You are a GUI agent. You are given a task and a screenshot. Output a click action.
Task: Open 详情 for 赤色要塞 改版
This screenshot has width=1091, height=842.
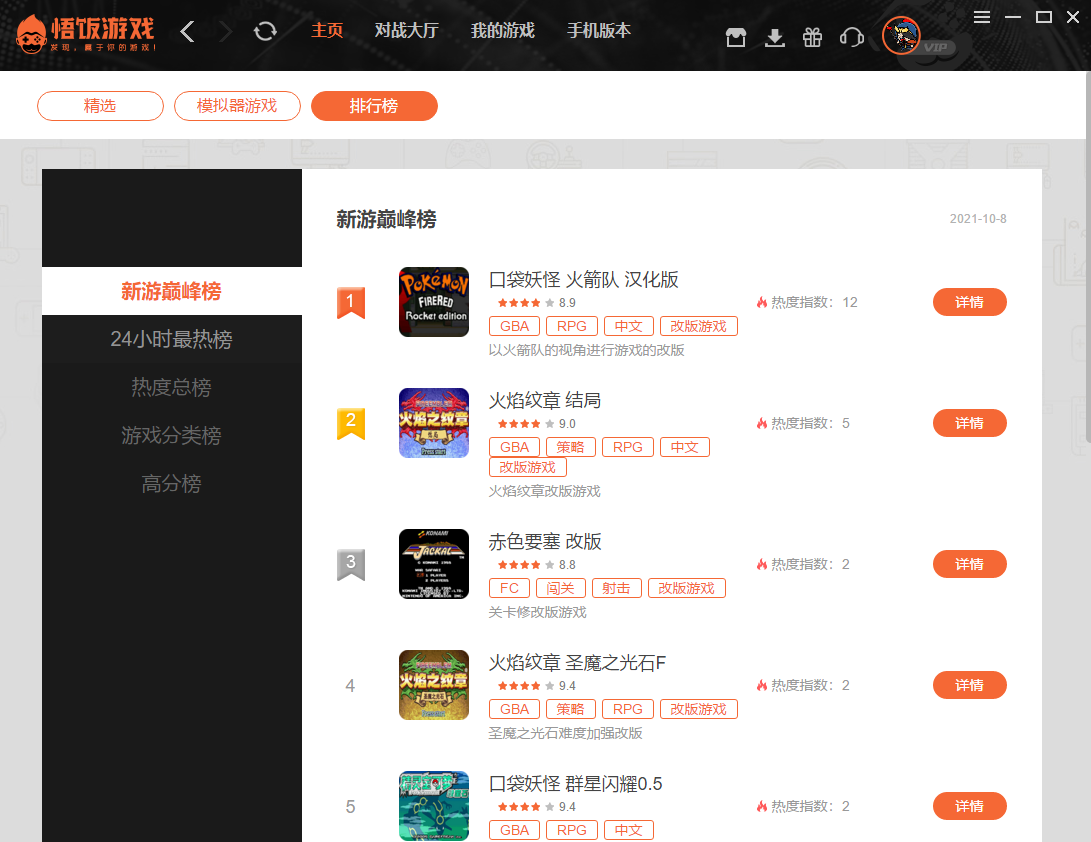tap(969, 564)
